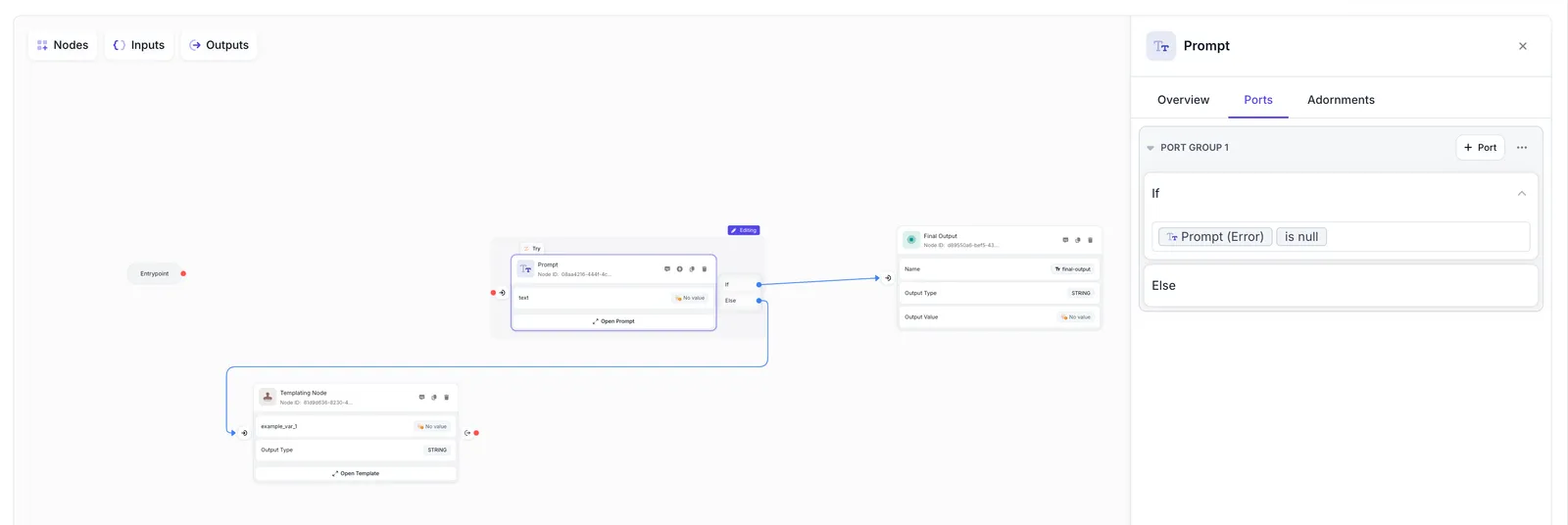1568x525 pixels.
Task: Duplicate the Prompt node with the copy icon
Action: [x=692, y=268]
